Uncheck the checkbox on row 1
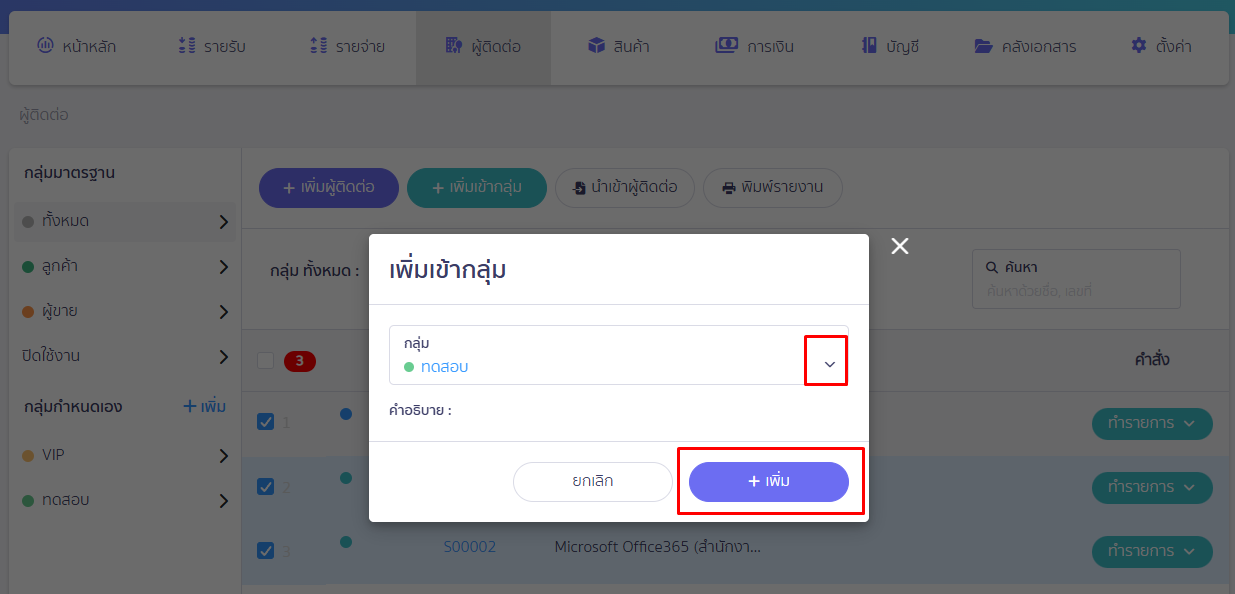This screenshot has height=594, width=1235. (x=265, y=422)
